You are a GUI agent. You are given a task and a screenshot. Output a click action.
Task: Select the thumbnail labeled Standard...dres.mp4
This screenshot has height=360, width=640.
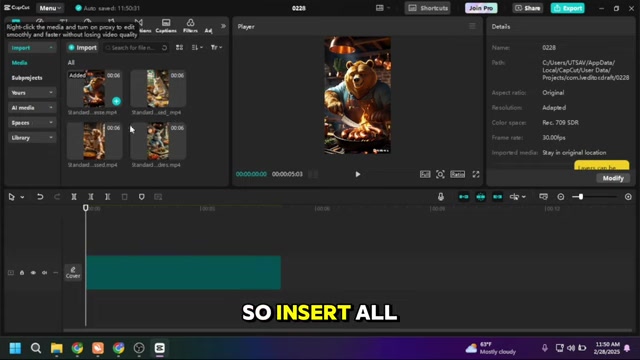[158, 141]
